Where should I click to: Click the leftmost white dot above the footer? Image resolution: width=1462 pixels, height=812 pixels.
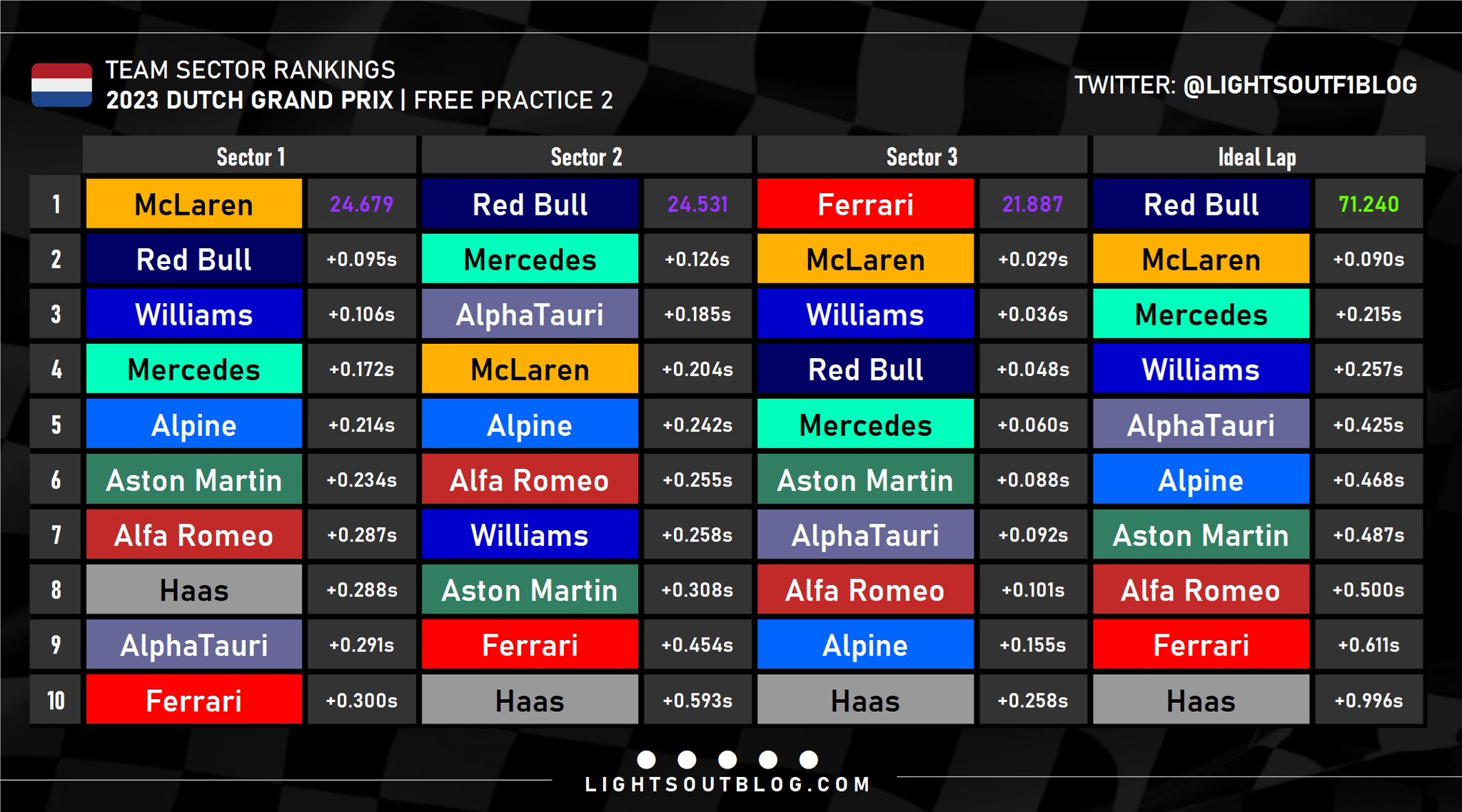click(646, 759)
